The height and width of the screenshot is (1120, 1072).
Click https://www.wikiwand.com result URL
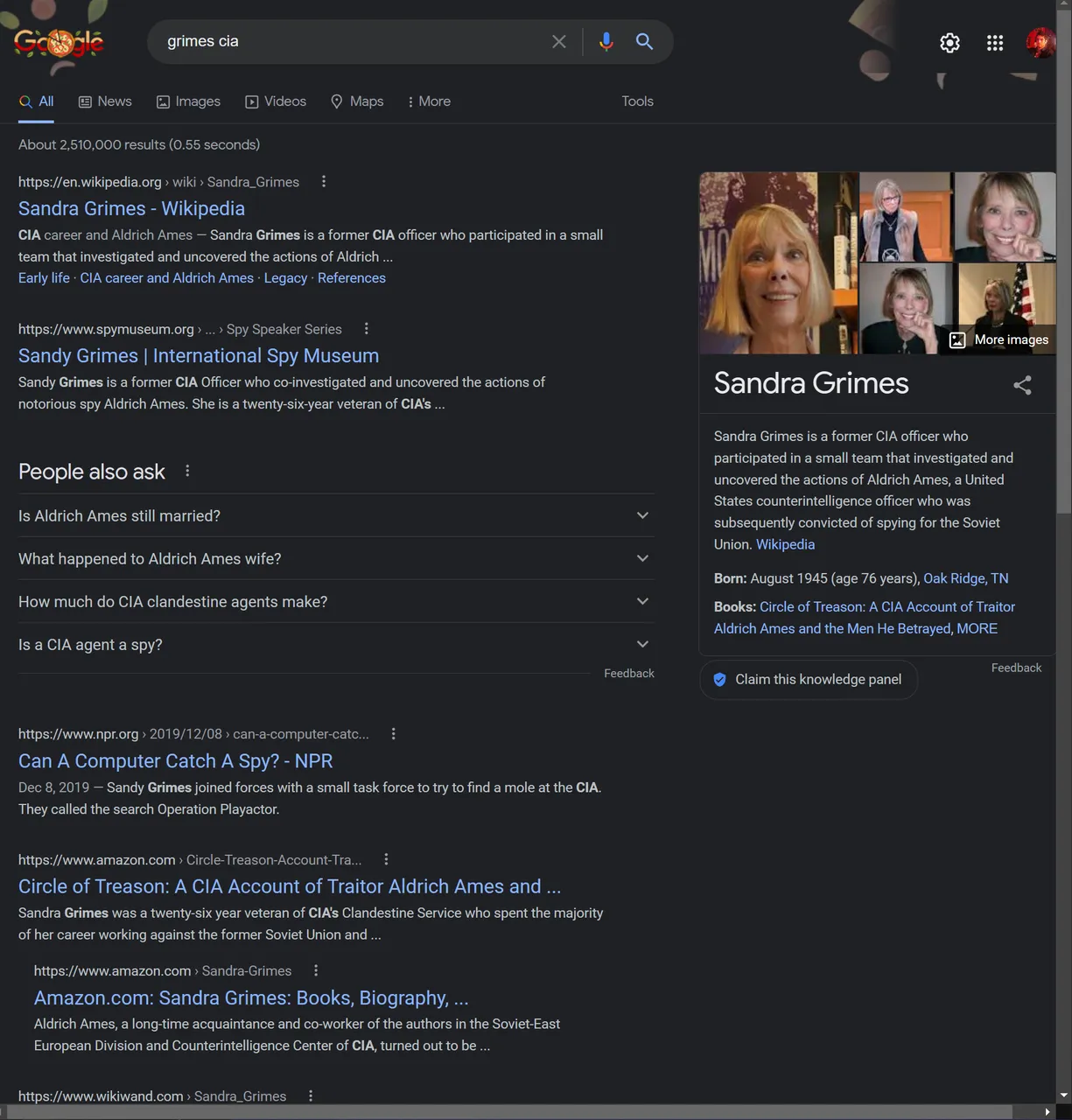click(101, 1095)
